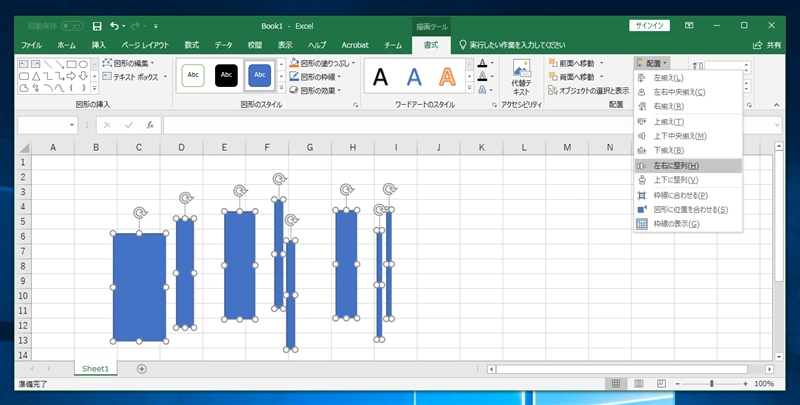Select the freeform shape tool

tap(23, 88)
